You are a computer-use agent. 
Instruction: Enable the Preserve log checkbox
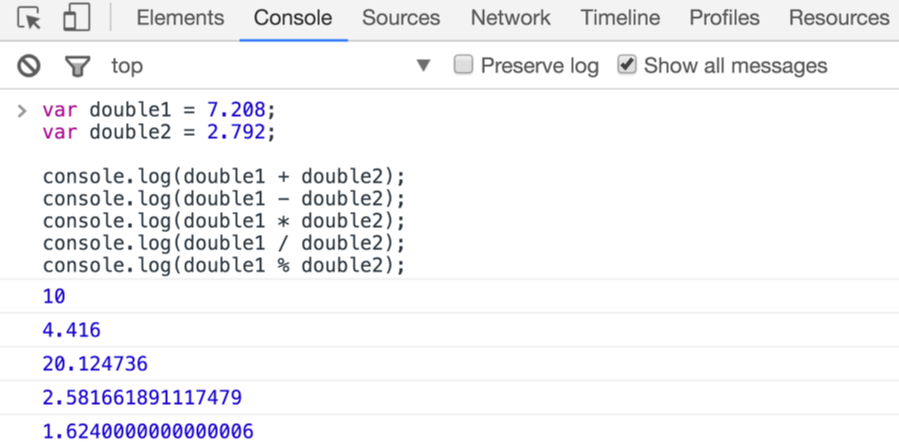click(x=463, y=65)
